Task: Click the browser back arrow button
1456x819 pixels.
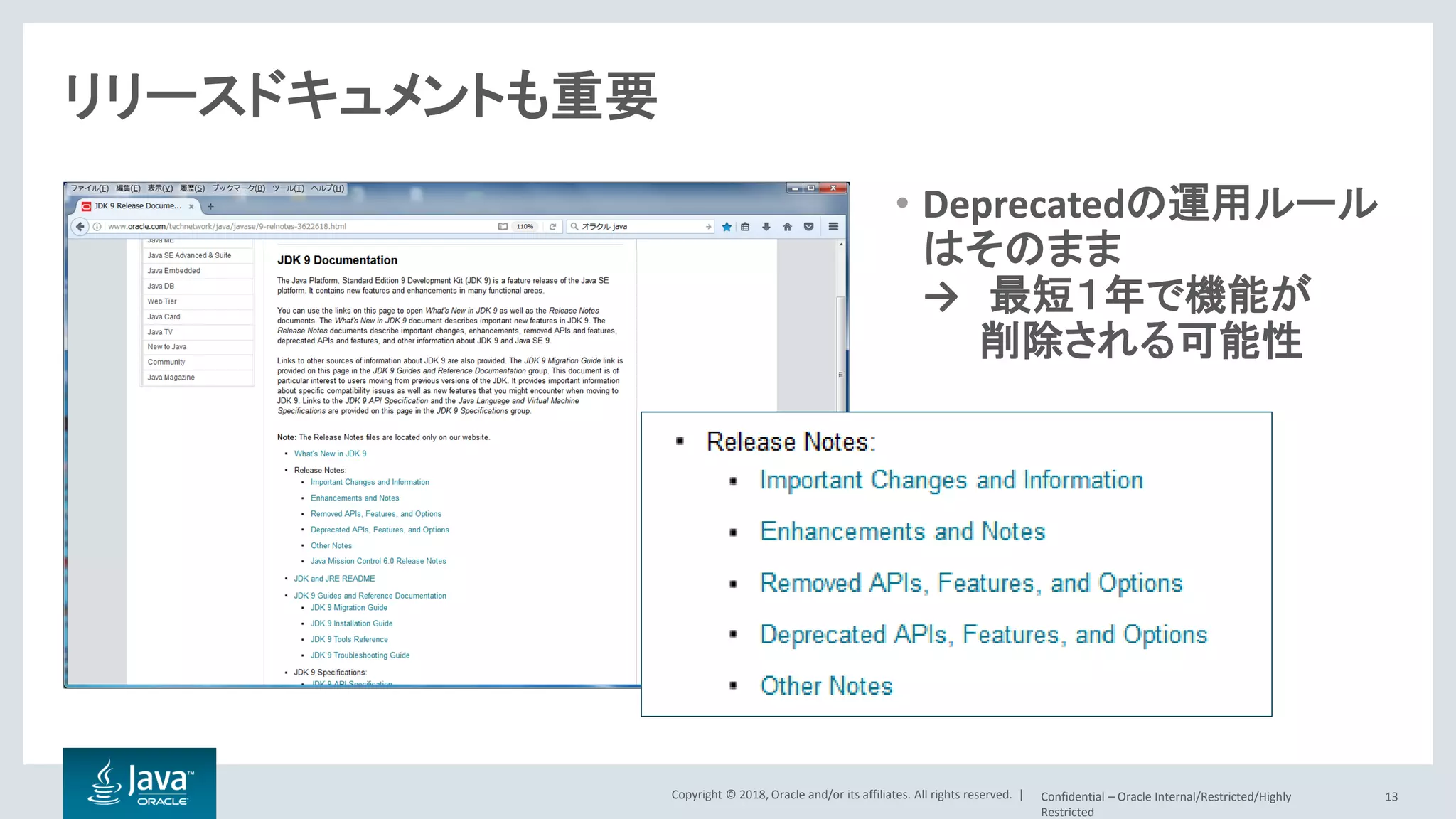Action: click(80, 227)
